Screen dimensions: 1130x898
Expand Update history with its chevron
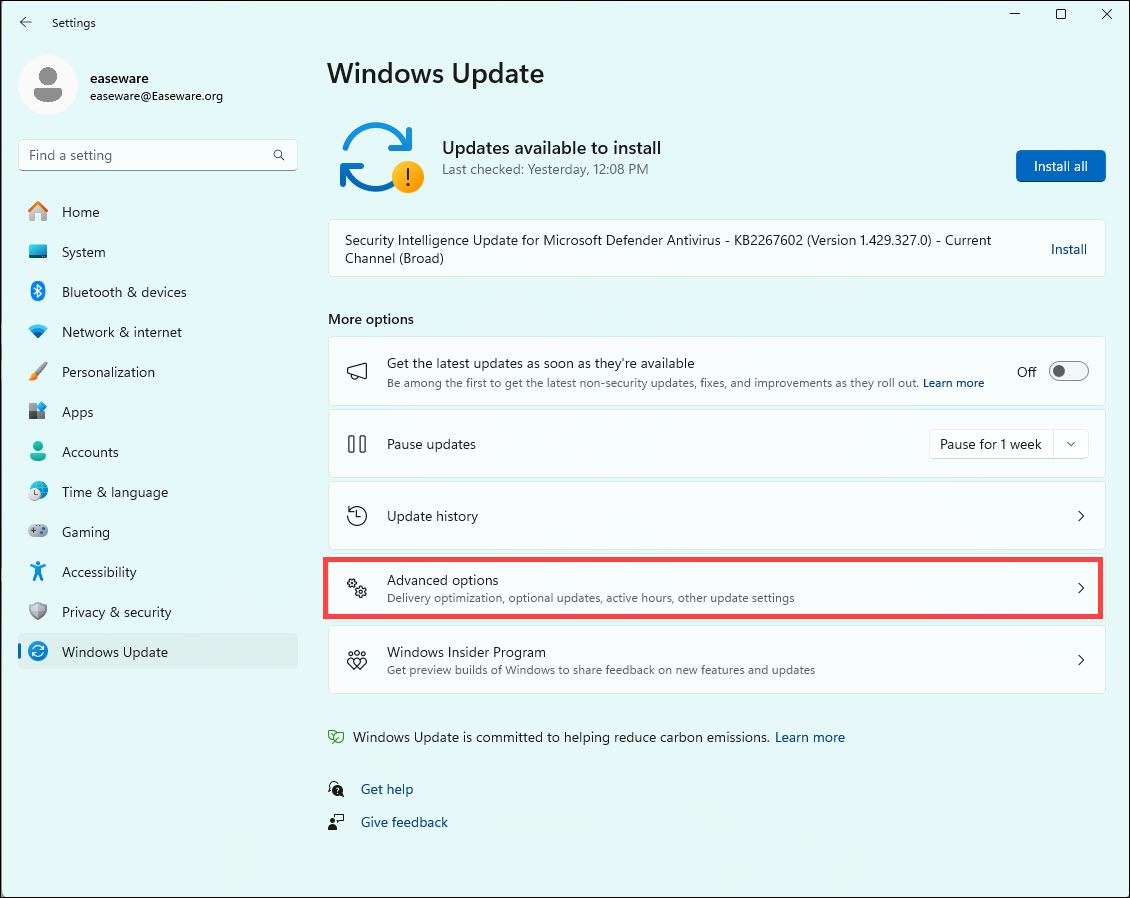pyautogui.click(x=1081, y=516)
